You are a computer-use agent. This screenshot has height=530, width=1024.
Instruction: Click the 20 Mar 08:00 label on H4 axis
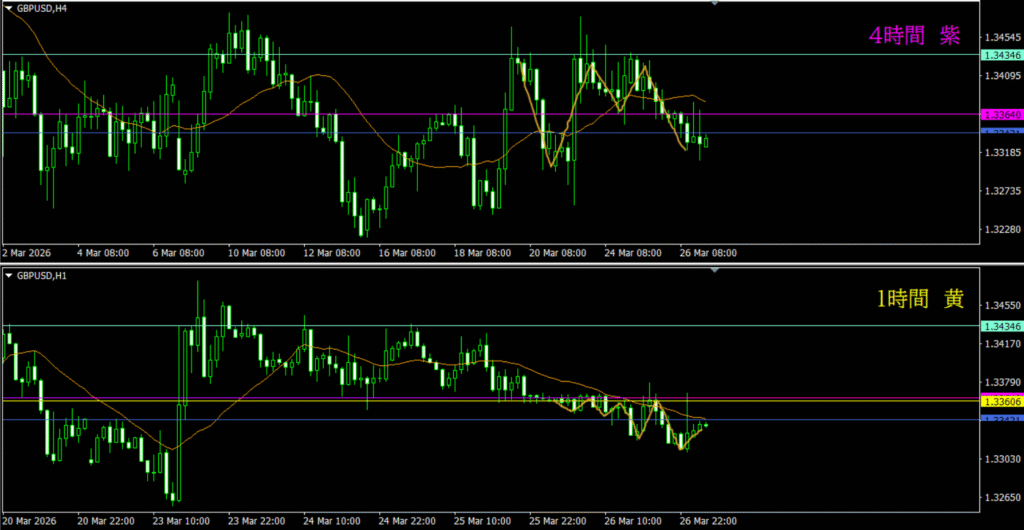pos(558,253)
